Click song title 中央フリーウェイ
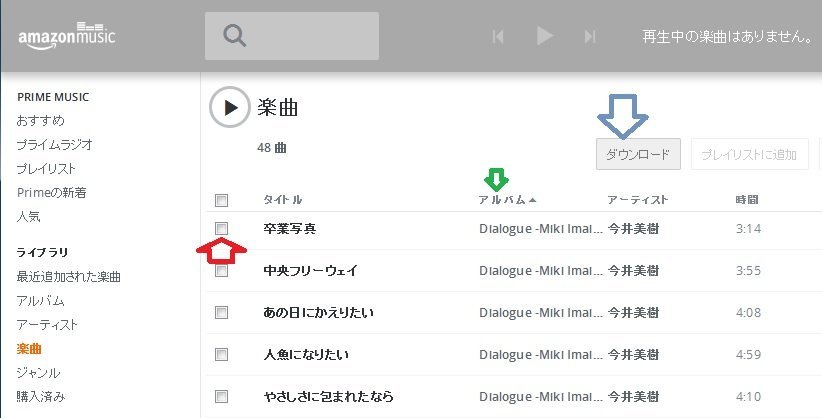Viewport: 822px width, 418px height. point(310,271)
